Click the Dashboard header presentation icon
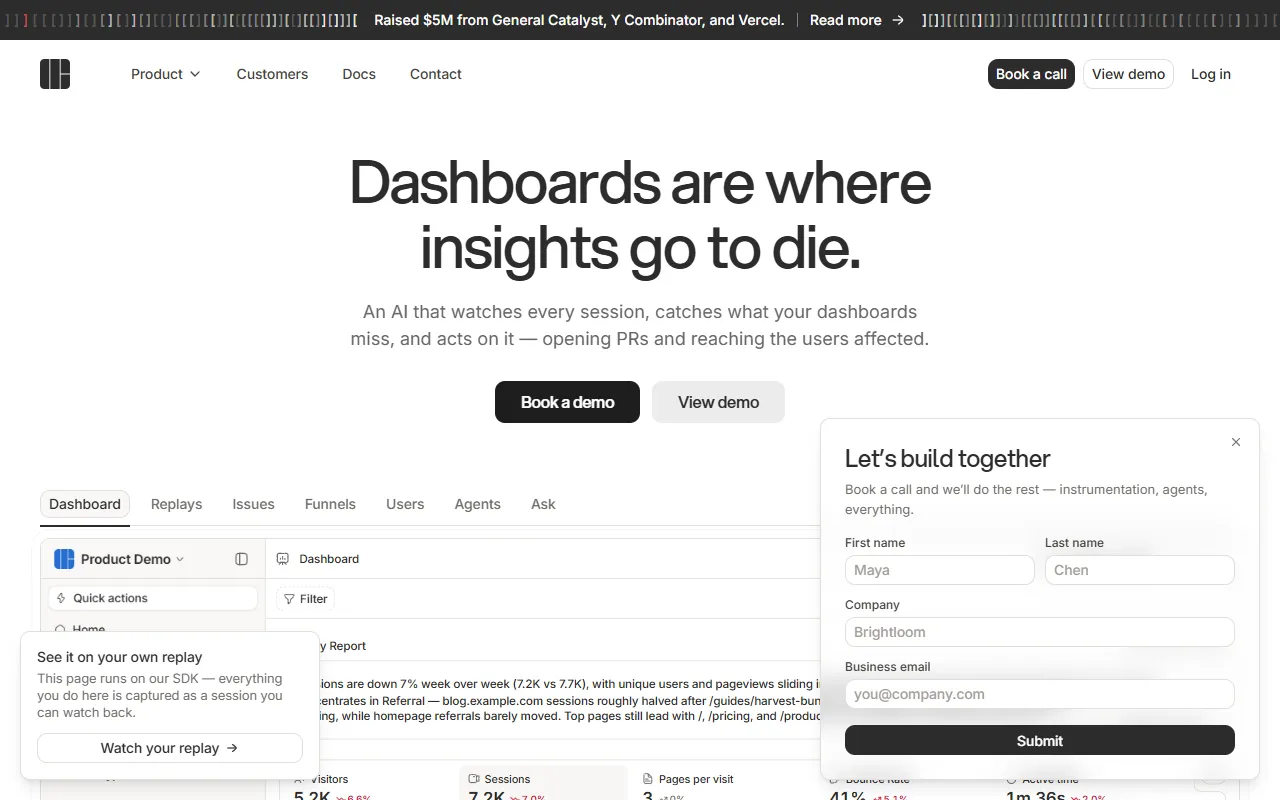 coord(283,559)
